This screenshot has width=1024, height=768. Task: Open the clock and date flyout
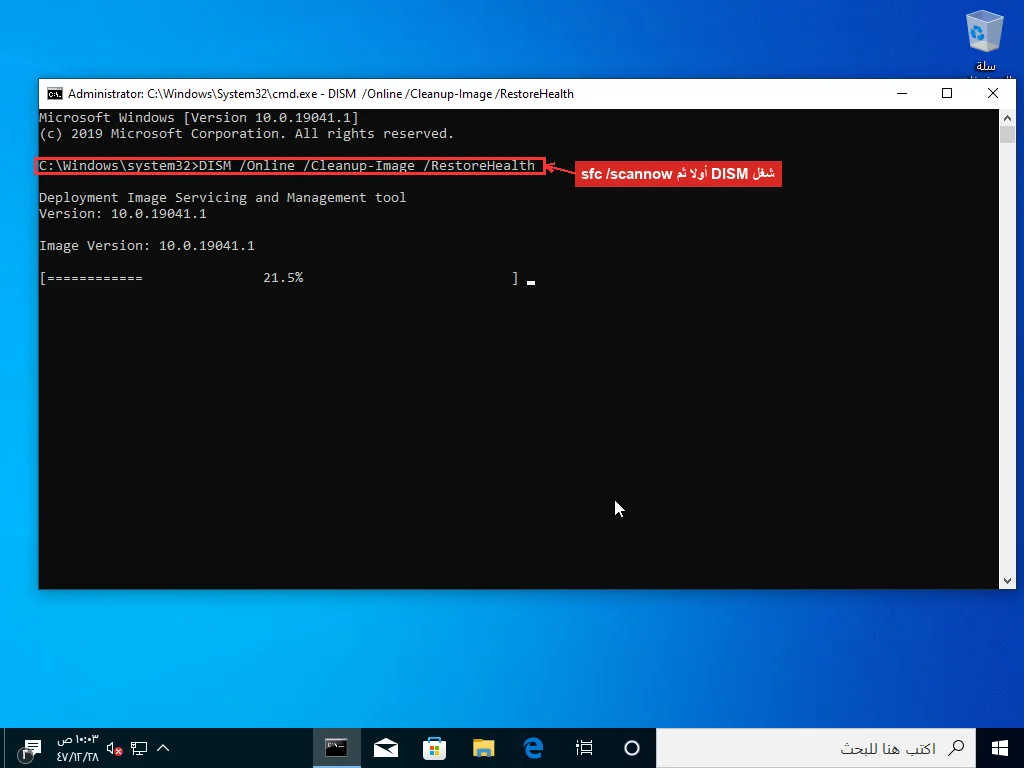click(x=77, y=748)
